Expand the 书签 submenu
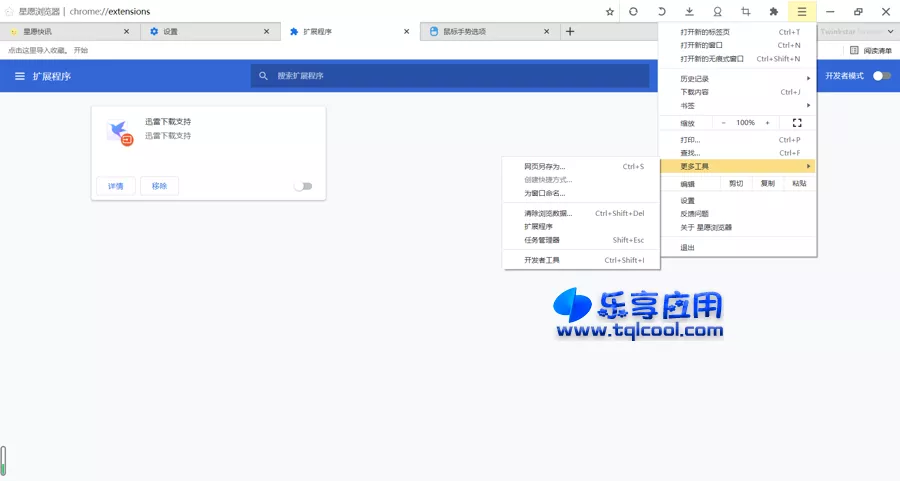This screenshot has width=900, height=481. [x=738, y=106]
